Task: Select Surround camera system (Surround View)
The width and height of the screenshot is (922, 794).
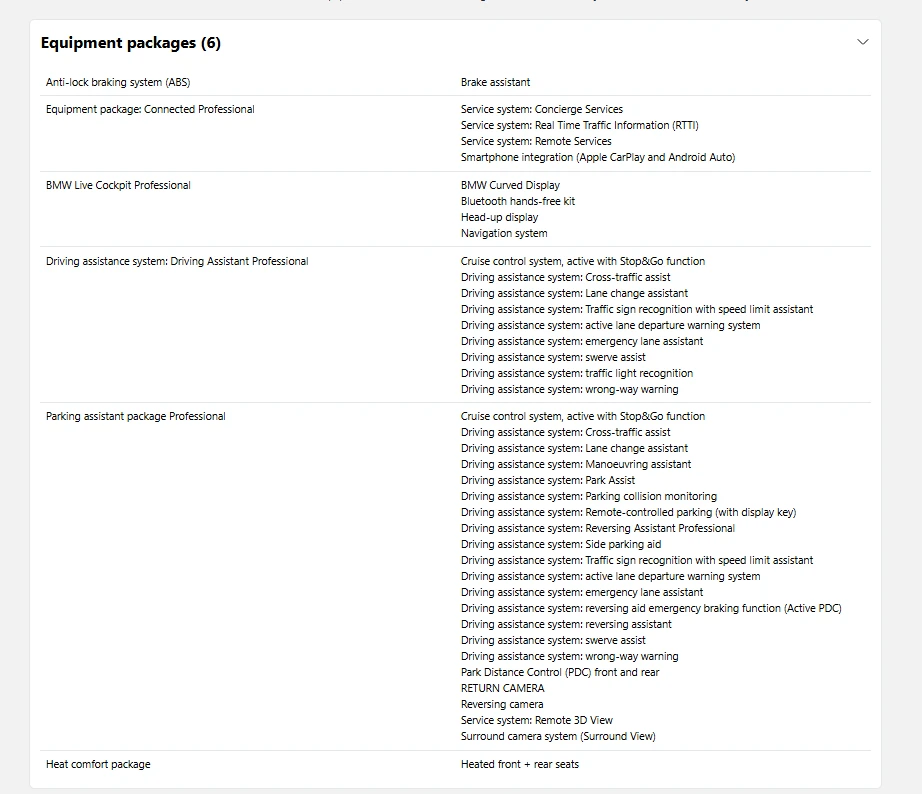Action: tap(558, 736)
